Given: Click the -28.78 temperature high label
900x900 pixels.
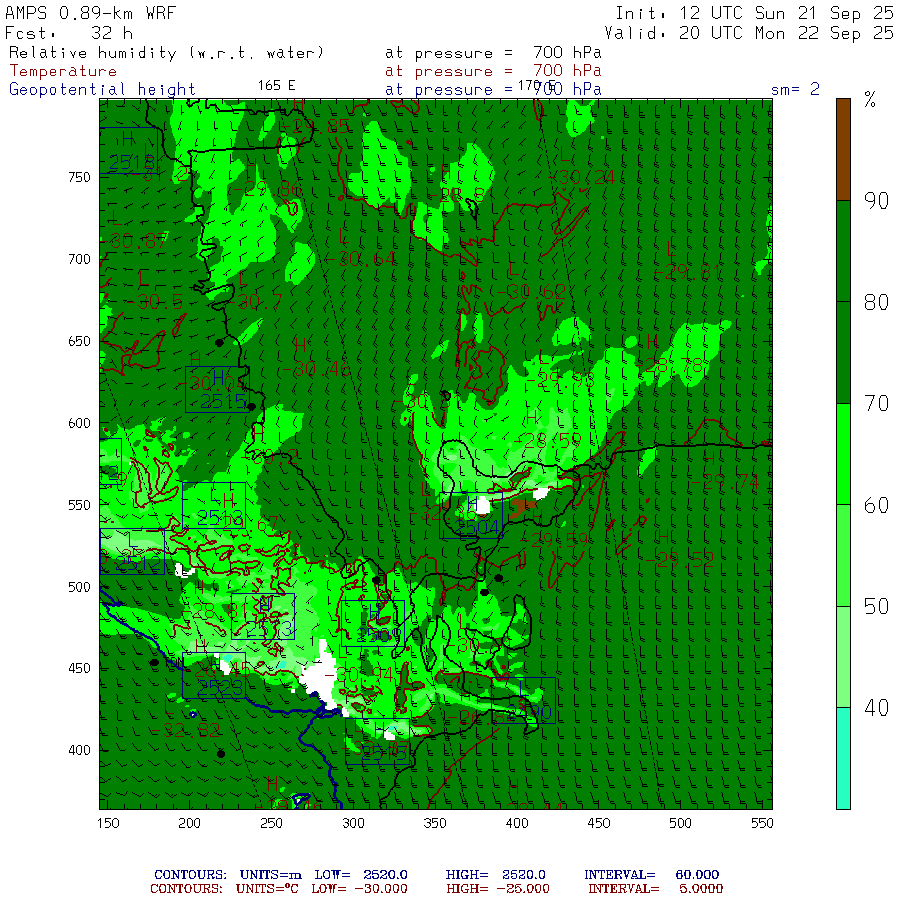Looking at the screenshot, I should point(670,365).
